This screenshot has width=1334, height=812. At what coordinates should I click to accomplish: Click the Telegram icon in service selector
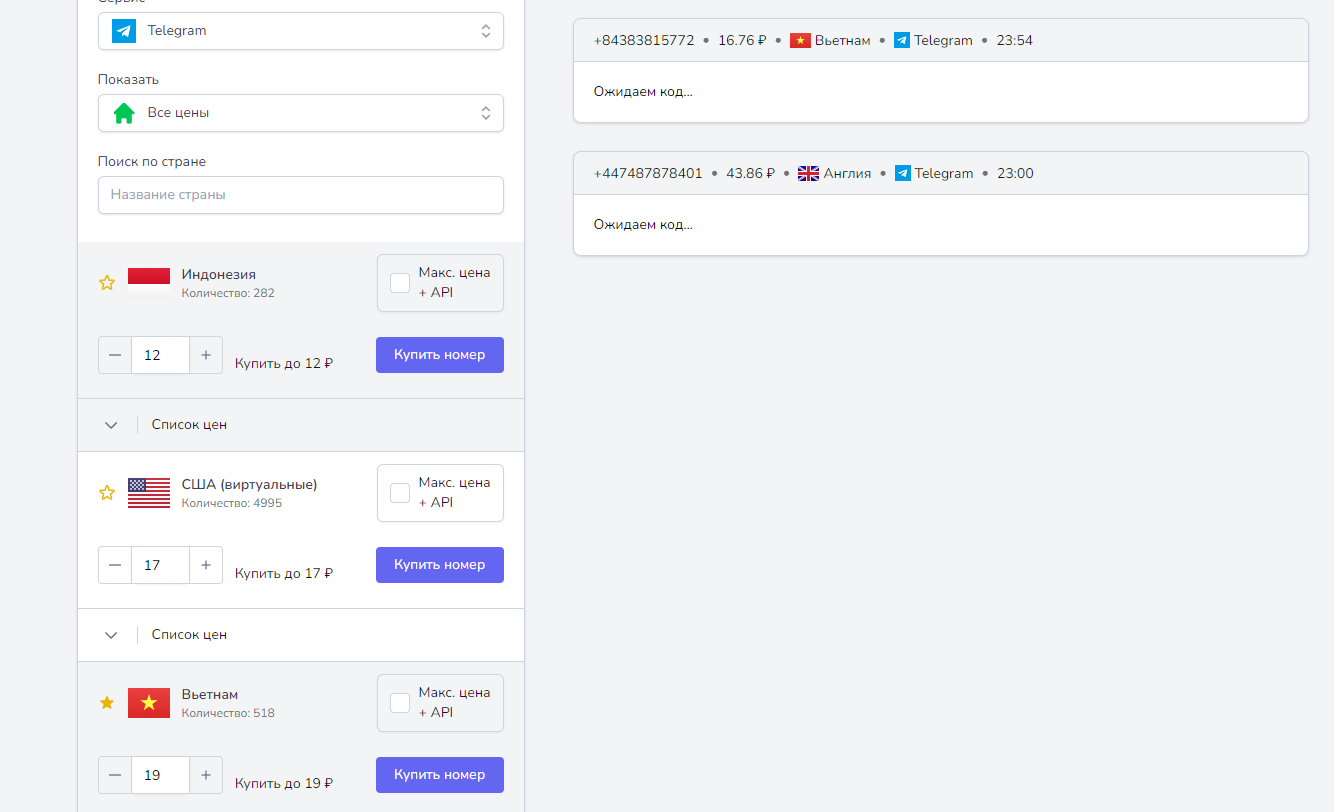[x=124, y=31]
